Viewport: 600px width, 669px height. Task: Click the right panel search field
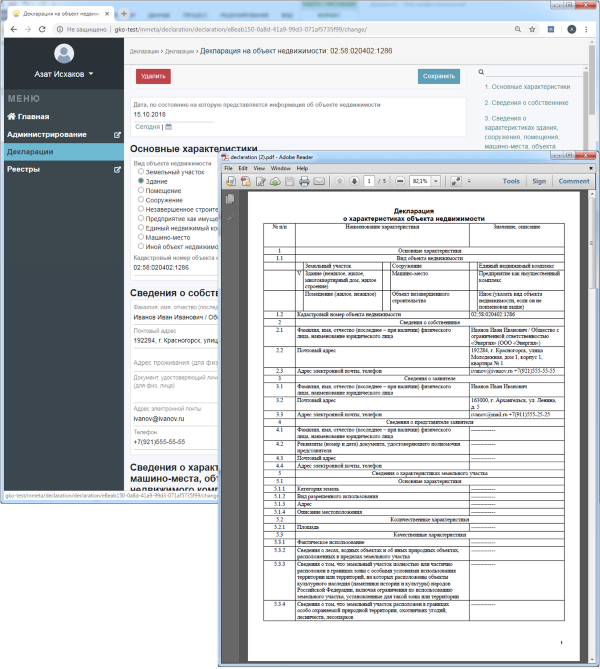tap(533, 72)
